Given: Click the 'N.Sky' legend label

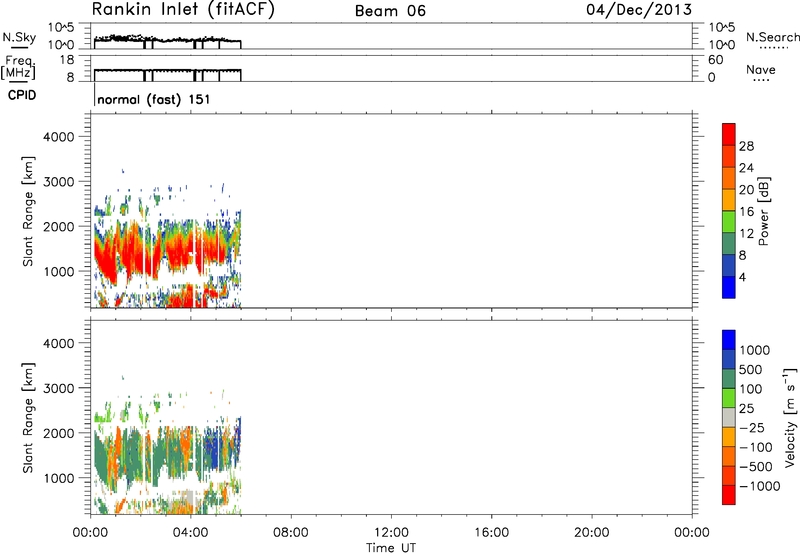Looking at the screenshot, I should pos(19,37).
